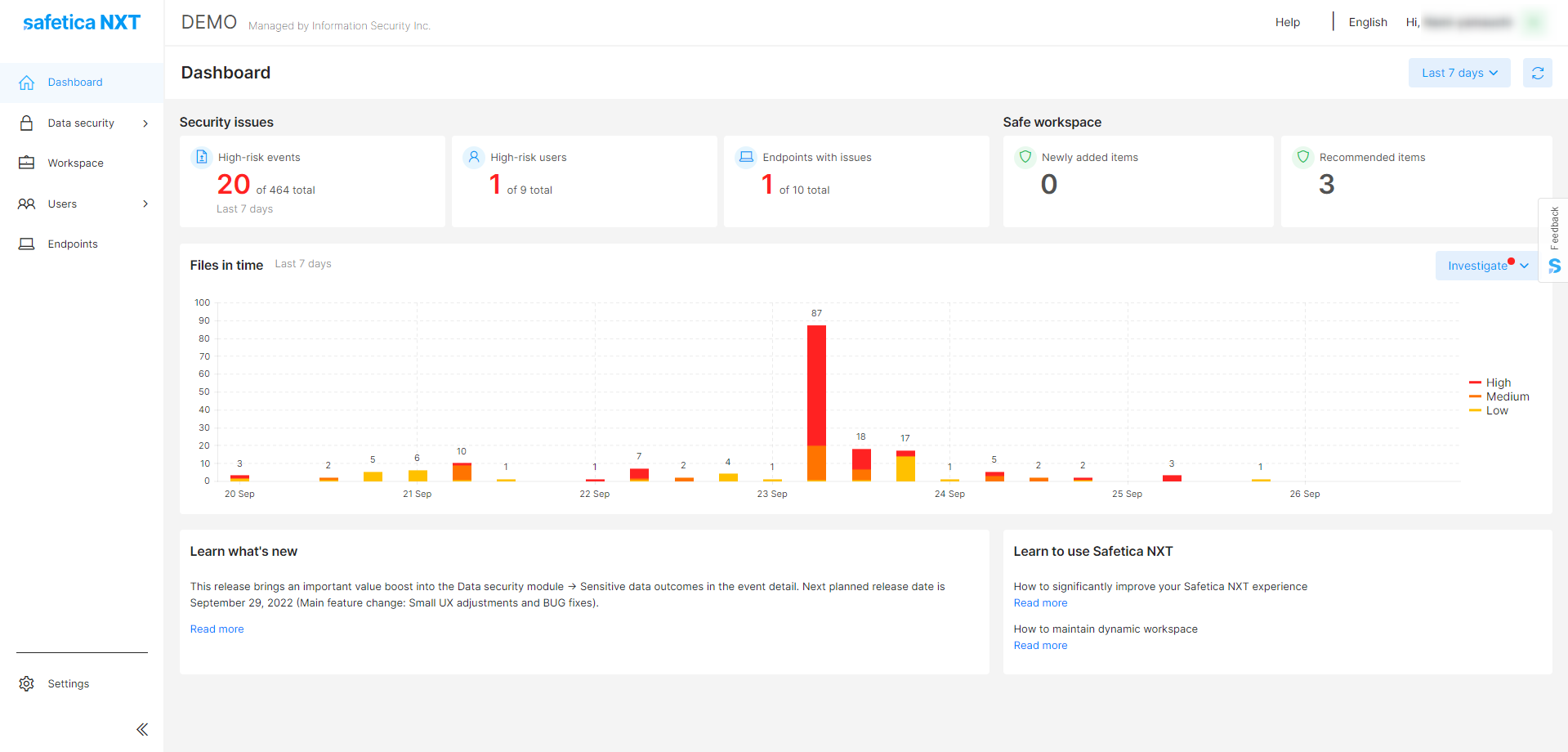Image resolution: width=1568 pixels, height=752 pixels.
Task: Open the Last 7 days range dropdown
Action: (1459, 73)
